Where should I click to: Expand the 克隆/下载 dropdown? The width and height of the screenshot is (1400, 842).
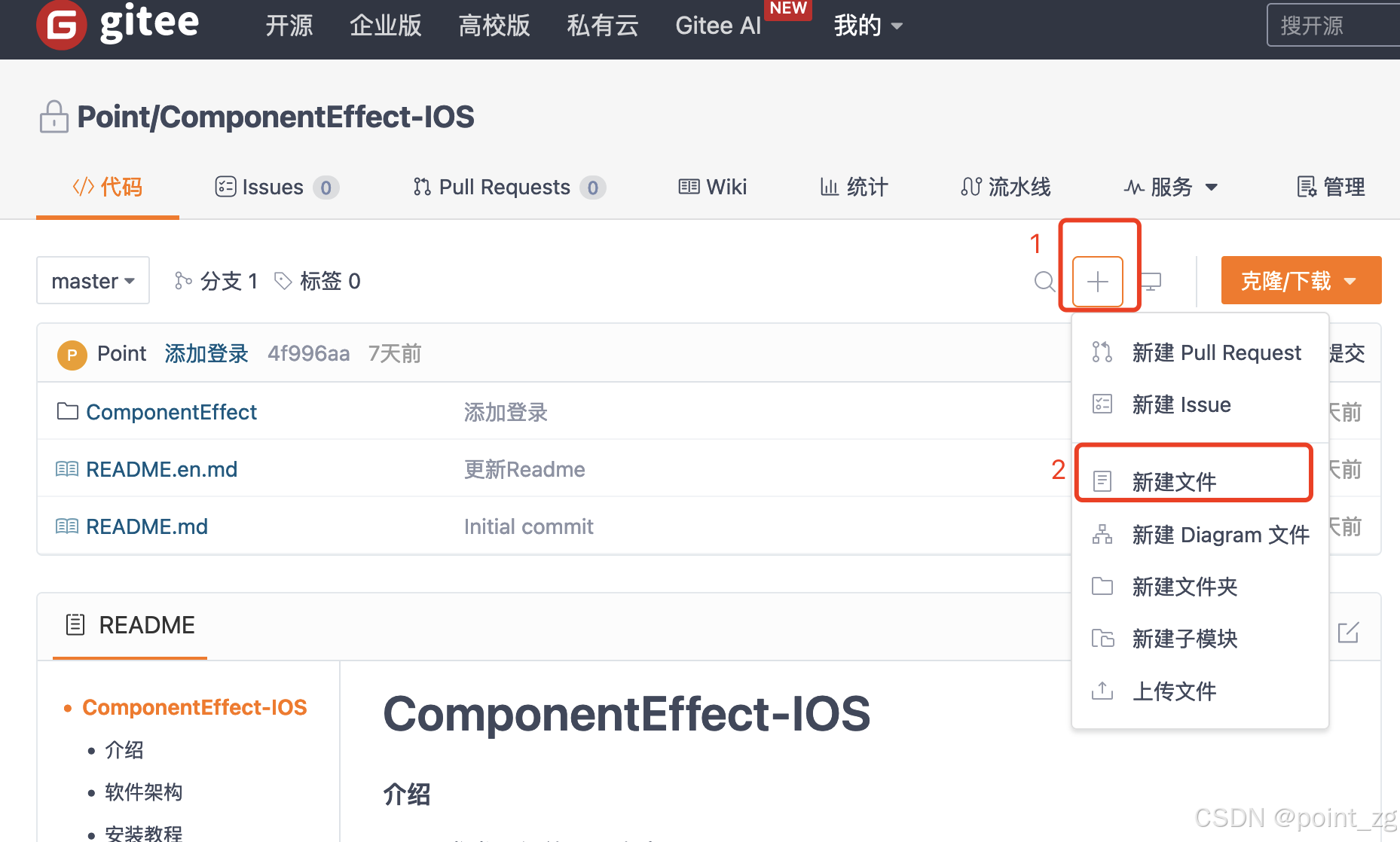pyautogui.click(x=1300, y=279)
